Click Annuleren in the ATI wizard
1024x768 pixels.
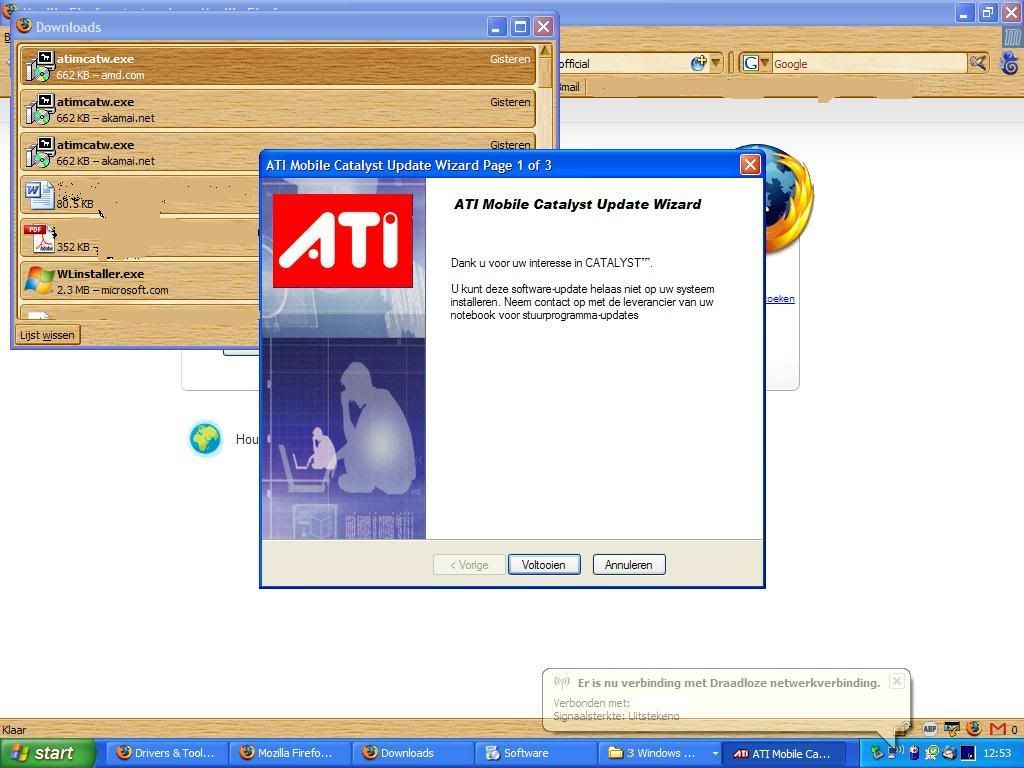pyautogui.click(x=629, y=565)
